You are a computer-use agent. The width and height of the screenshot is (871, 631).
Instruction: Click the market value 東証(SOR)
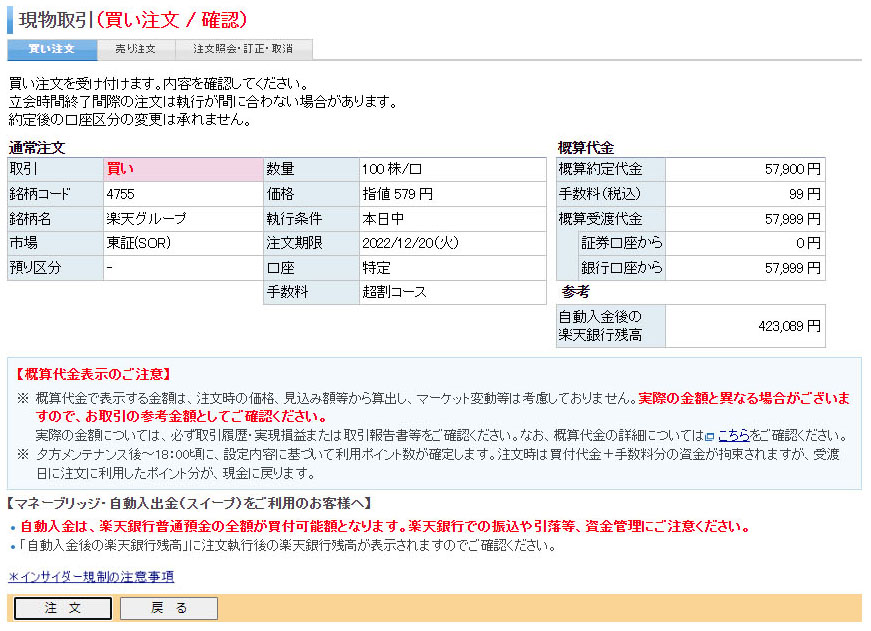point(138,243)
